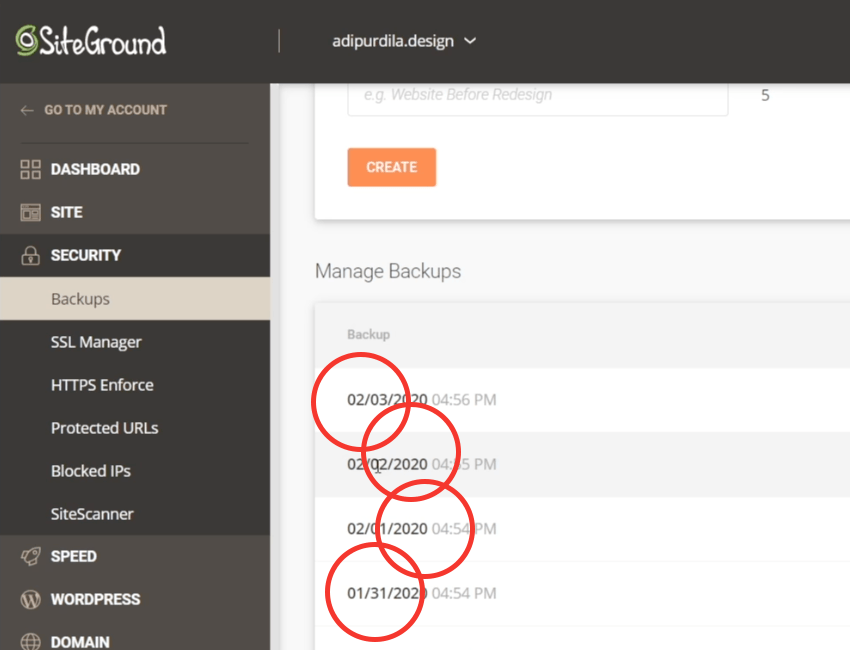Select Backups in the sidebar

(135, 299)
